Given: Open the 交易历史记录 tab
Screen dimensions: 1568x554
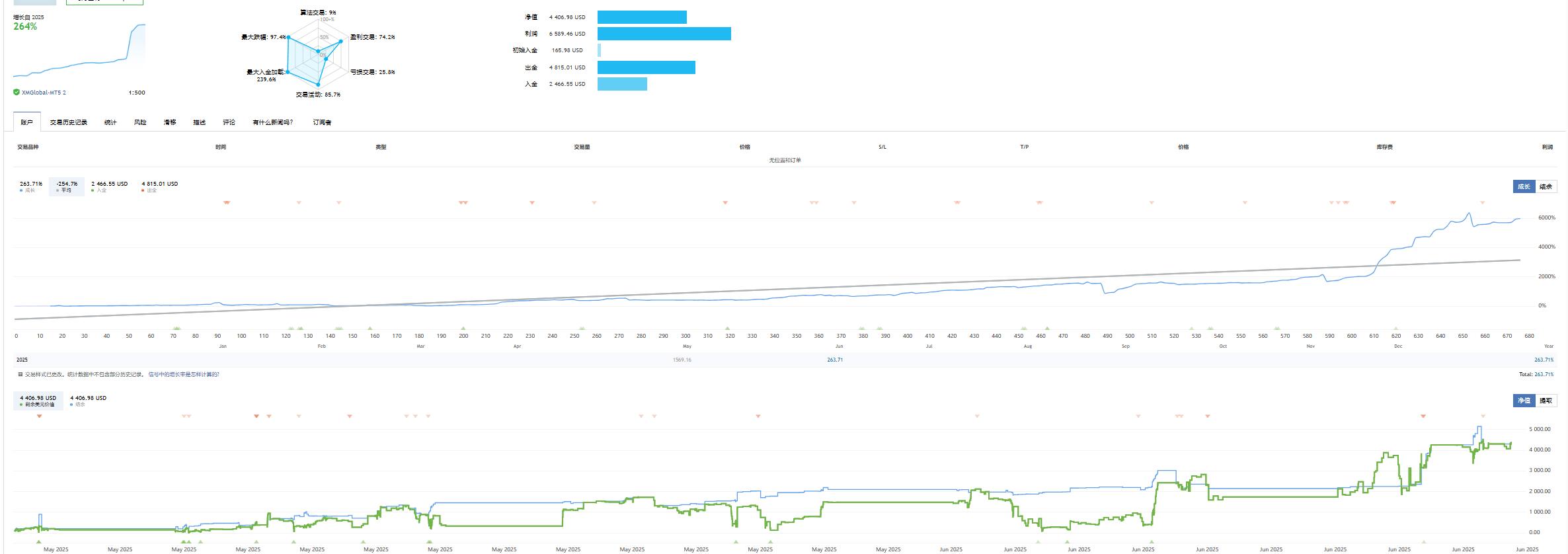Looking at the screenshot, I should (x=69, y=122).
